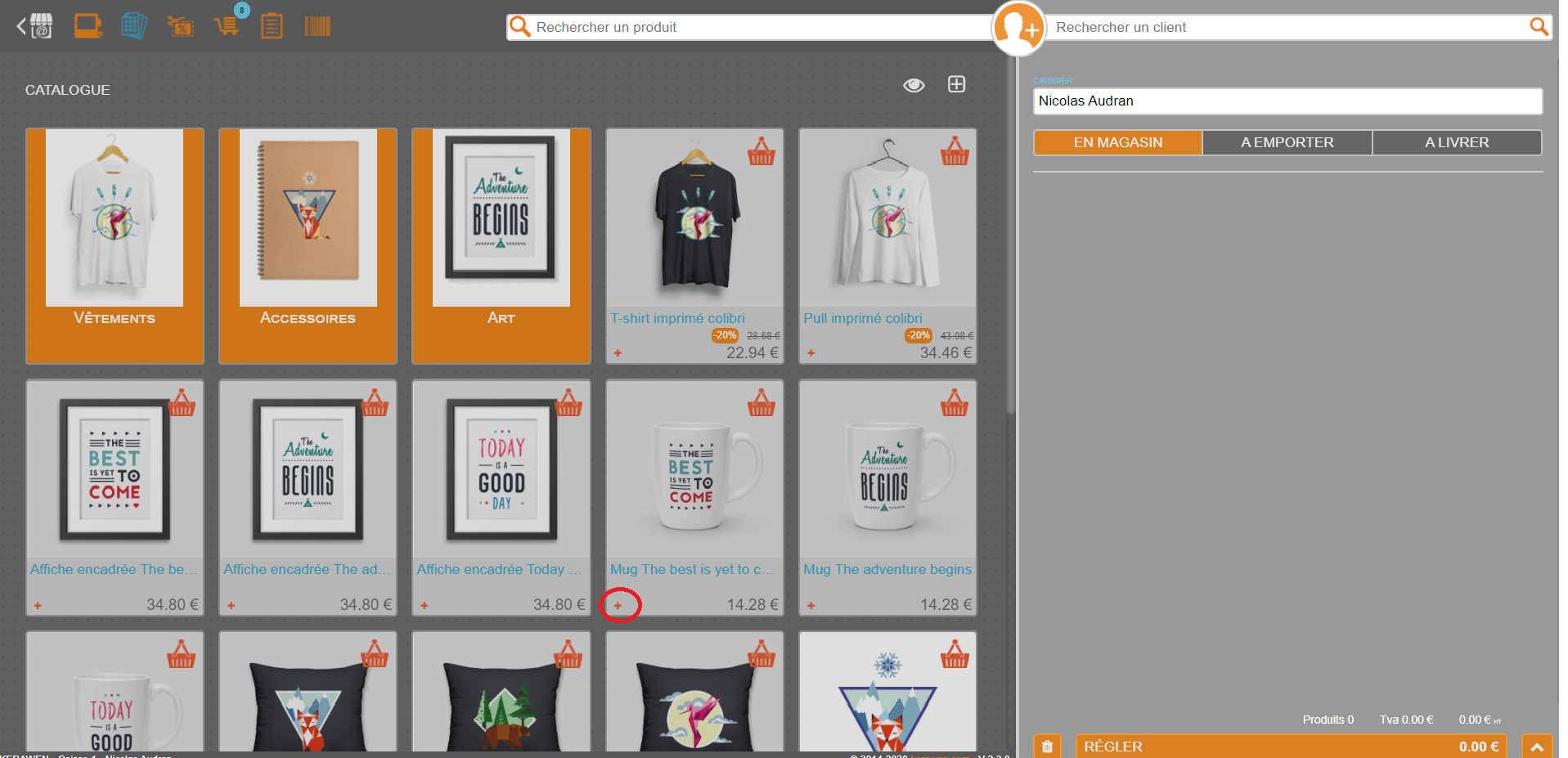Expand plus on Mug The adventure begins
1568x758 pixels.
[811, 606]
